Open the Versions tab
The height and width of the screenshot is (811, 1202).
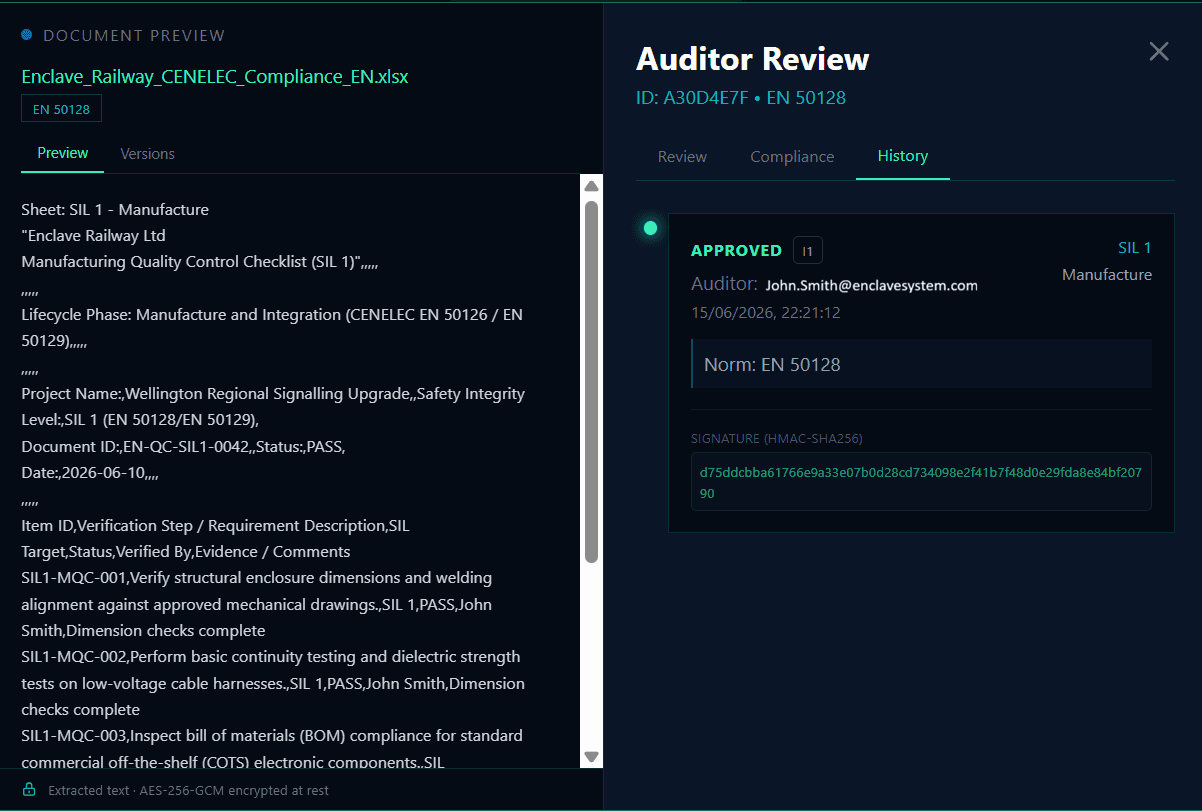click(x=148, y=153)
